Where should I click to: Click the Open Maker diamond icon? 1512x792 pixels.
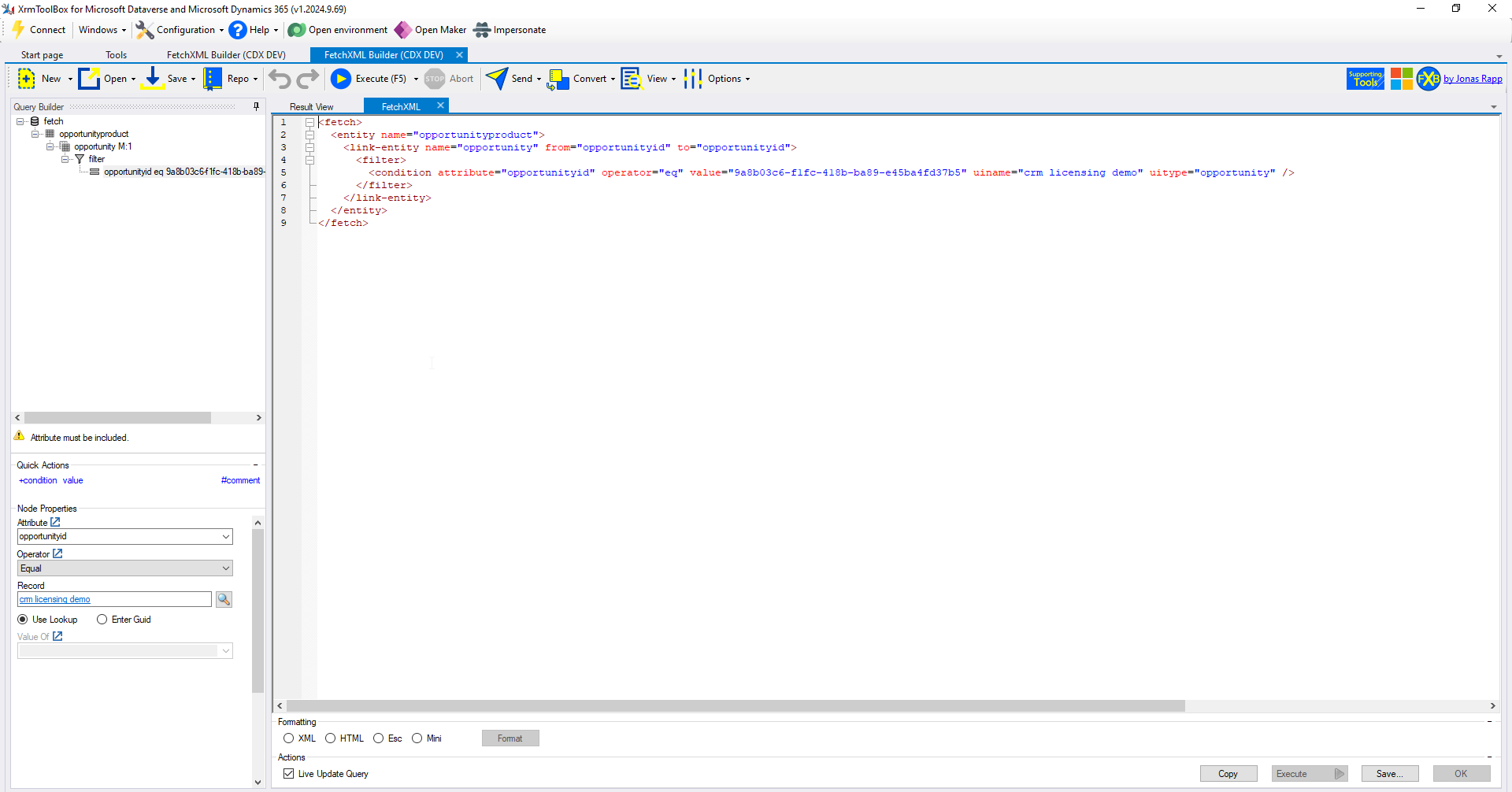402,30
